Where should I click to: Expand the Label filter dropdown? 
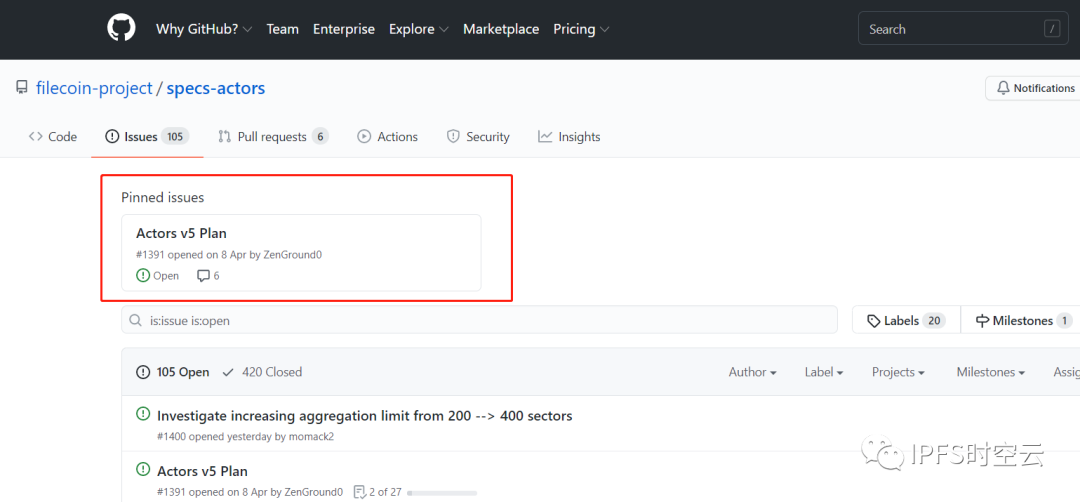click(x=824, y=372)
